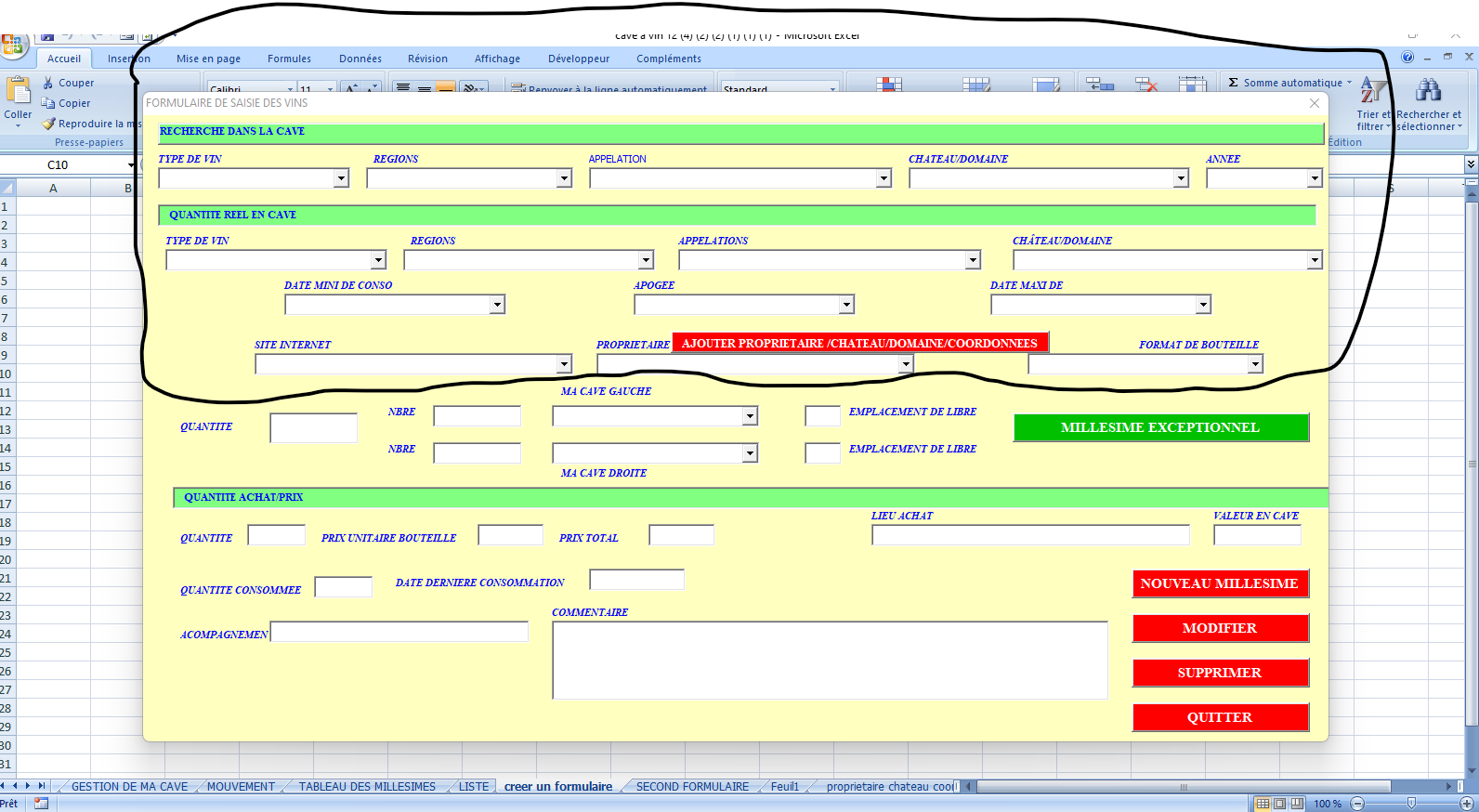Switch to page layout view in status bar
This screenshot has height=812, width=1479.
click(1279, 804)
